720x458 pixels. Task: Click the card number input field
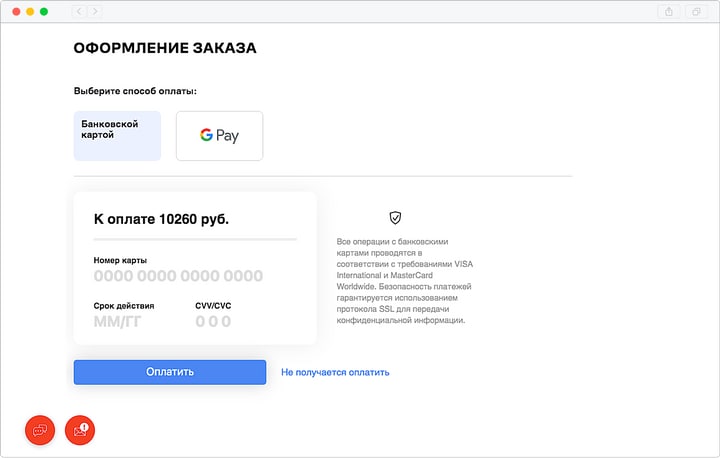(x=178, y=276)
